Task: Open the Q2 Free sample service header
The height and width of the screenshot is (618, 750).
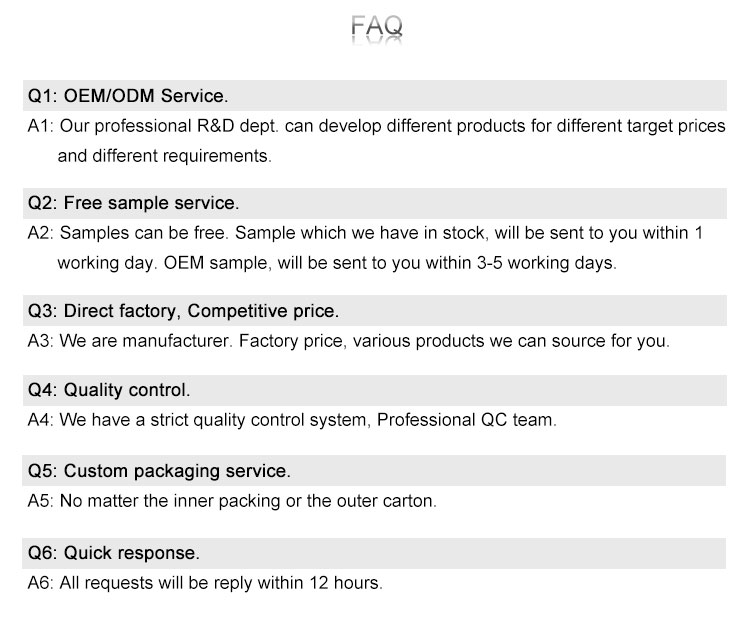Action: 375,203
